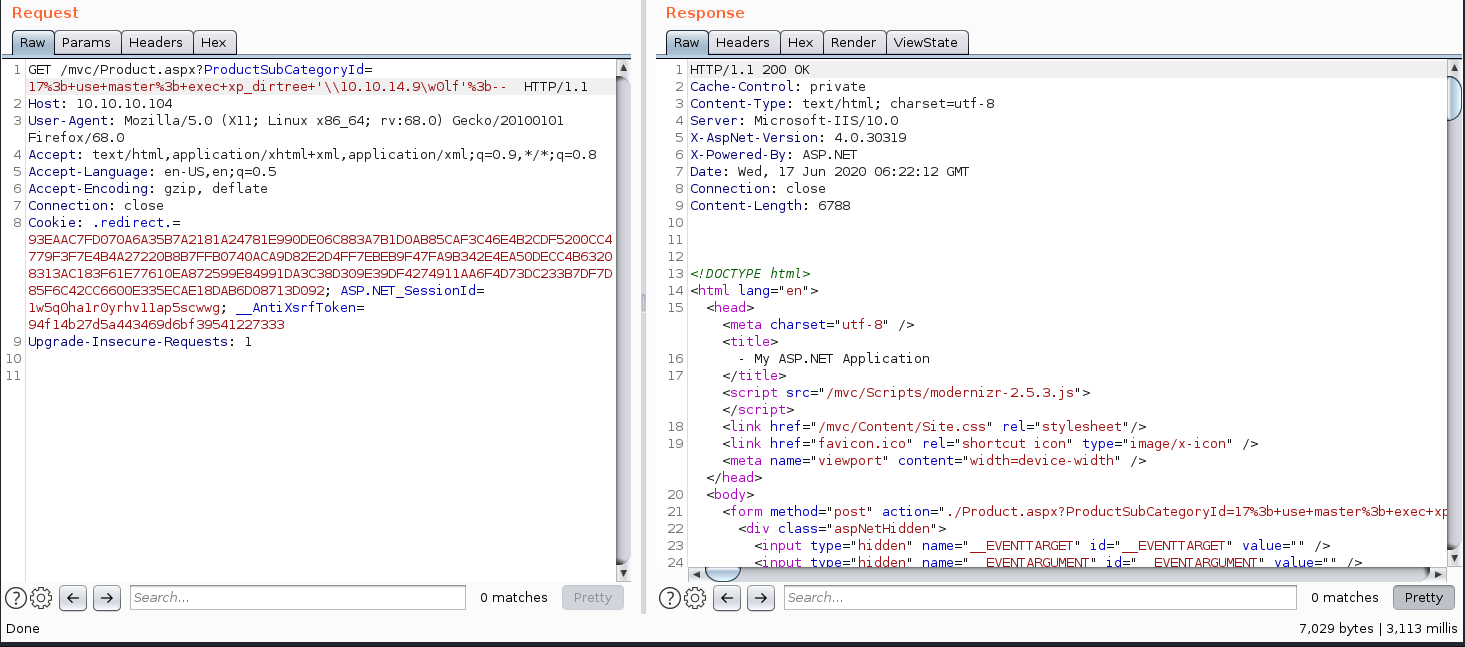Go to next search match in Request
This screenshot has width=1465, height=647.
tap(107, 598)
